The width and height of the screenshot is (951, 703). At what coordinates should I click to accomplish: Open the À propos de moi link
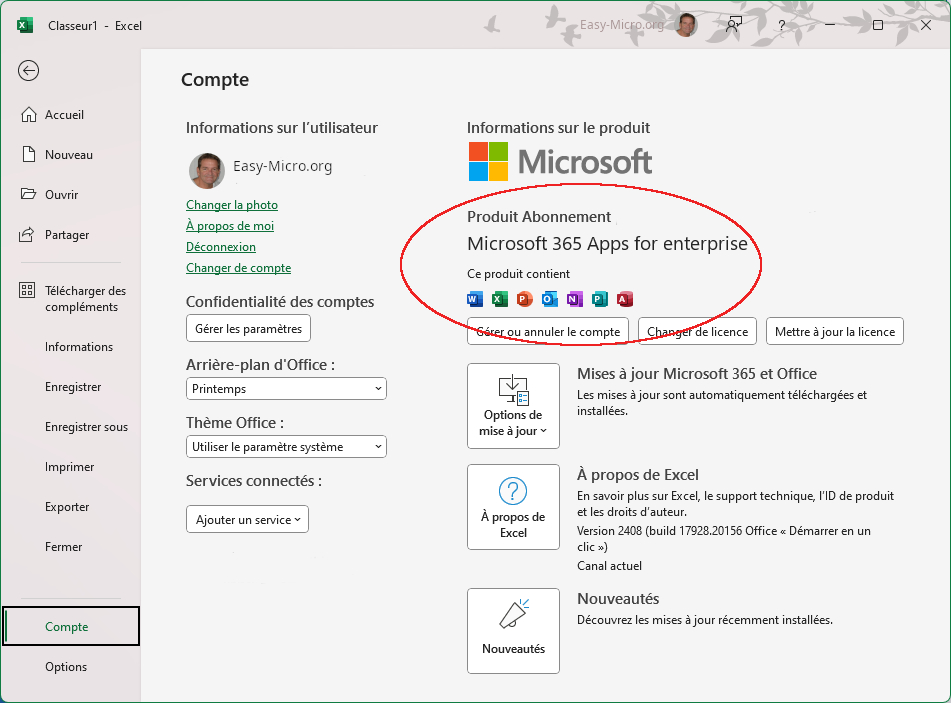[x=230, y=226]
